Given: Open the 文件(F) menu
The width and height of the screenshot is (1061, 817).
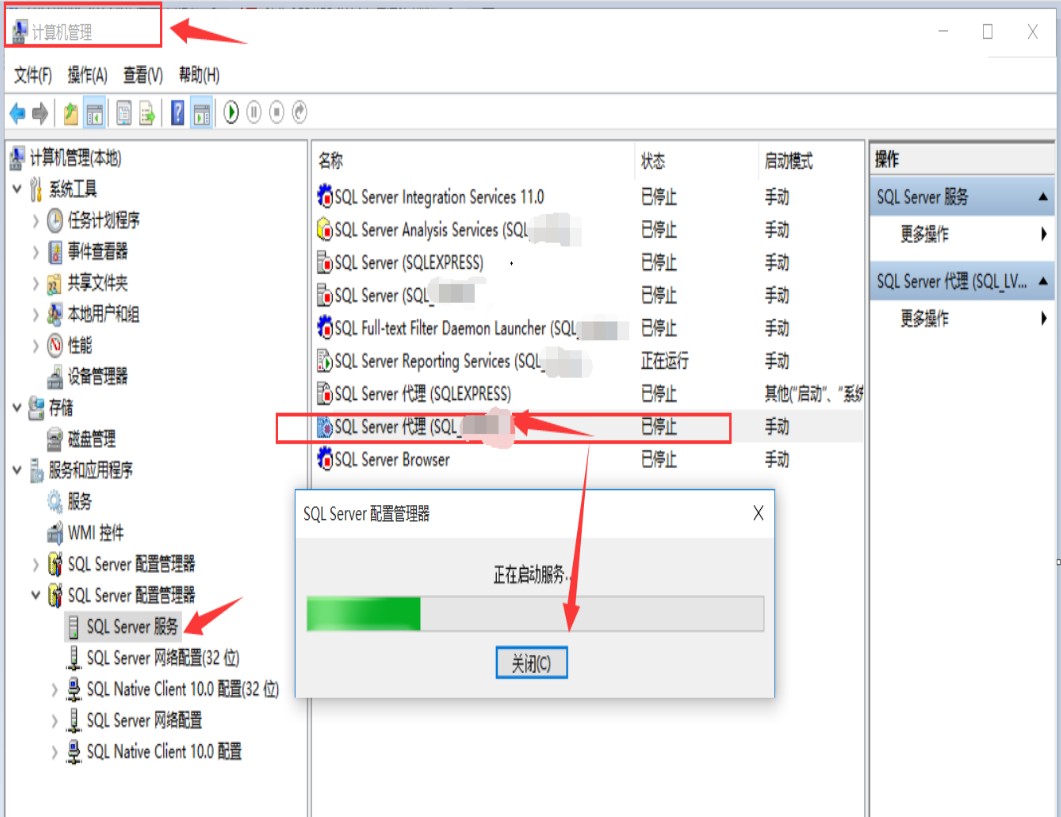Looking at the screenshot, I should [x=33, y=75].
